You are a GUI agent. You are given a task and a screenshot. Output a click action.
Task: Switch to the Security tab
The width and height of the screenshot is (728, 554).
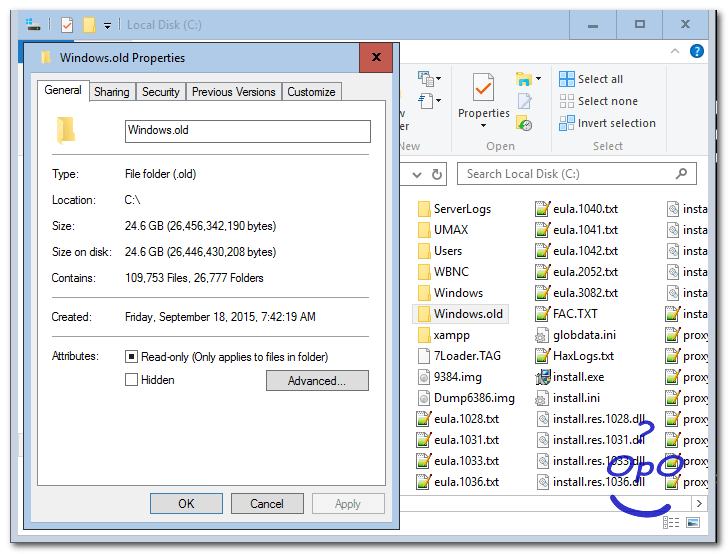(161, 92)
